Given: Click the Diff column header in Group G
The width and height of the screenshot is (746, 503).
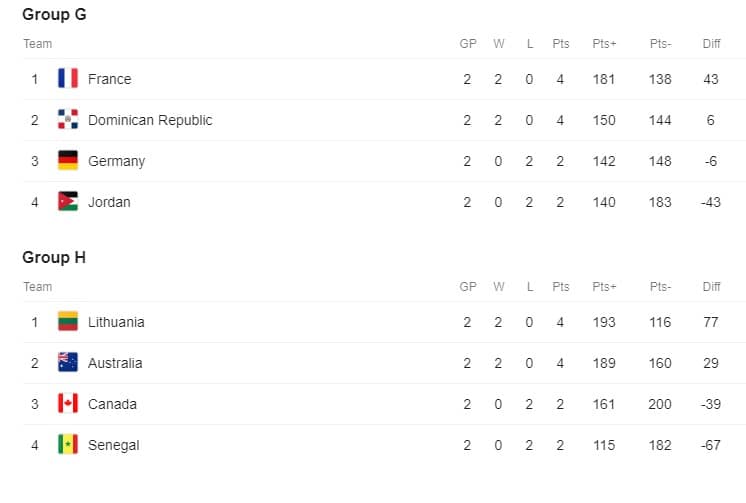Looking at the screenshot, I should click(711, 44).
